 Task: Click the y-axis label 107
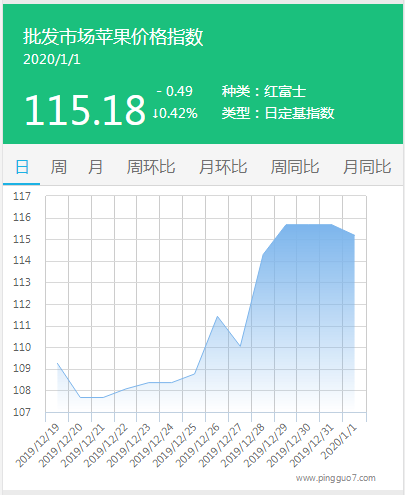pyautogui.click(x=22, y=412)
